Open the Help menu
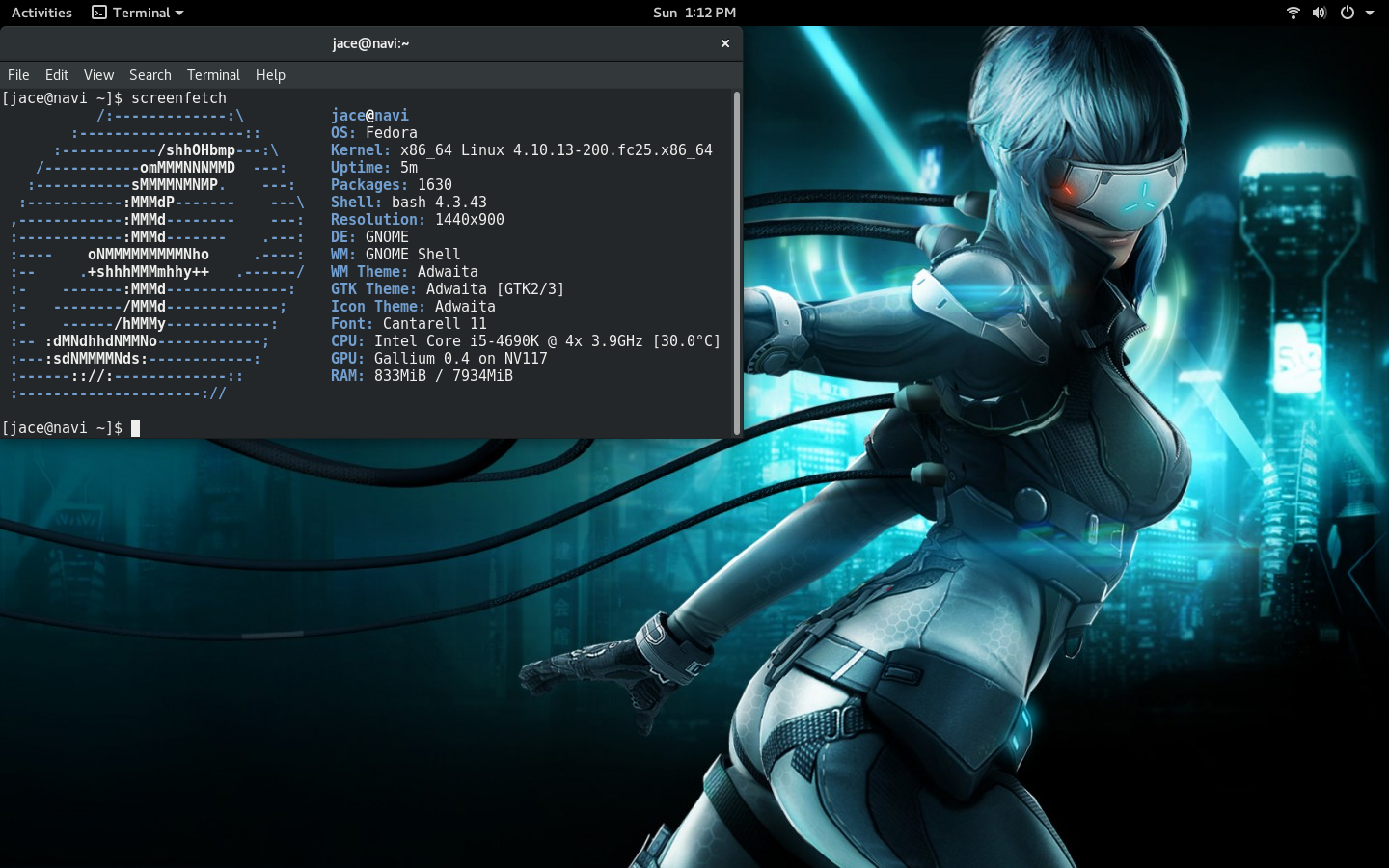This screenshot has width=1389, height=868. (270, 75)
